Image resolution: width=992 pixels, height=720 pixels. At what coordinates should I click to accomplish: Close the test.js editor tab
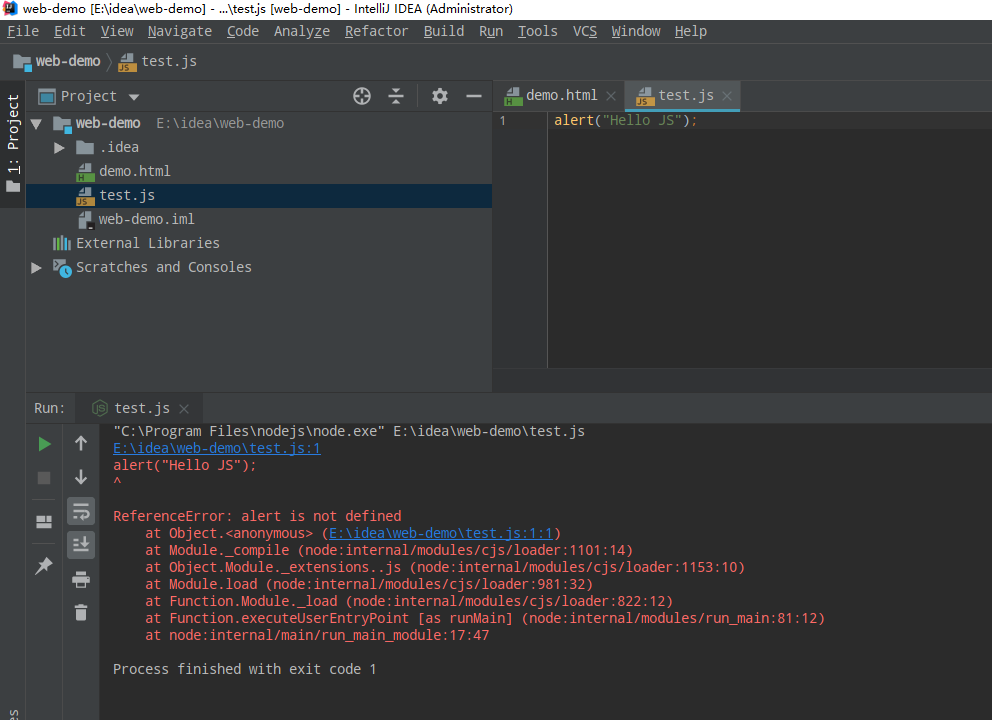tap(728, 96)
